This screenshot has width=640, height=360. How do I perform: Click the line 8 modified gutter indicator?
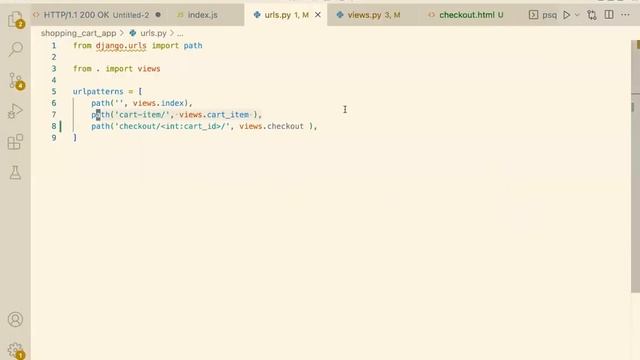tap(60, 126)
